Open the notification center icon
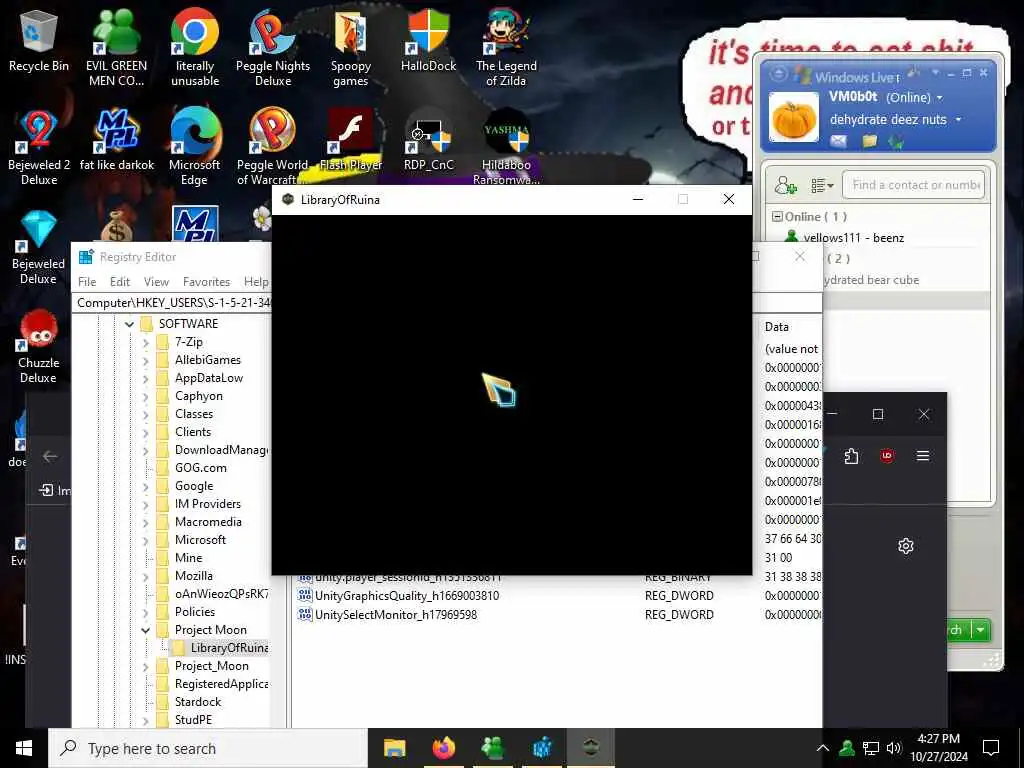 (x=991, y=748)
